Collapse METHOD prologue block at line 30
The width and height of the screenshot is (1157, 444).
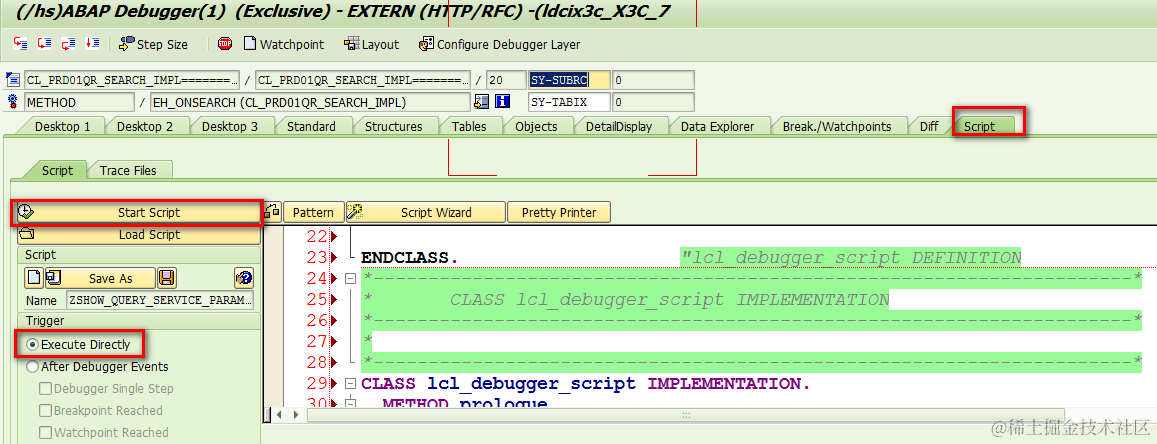tap(350, 403)
